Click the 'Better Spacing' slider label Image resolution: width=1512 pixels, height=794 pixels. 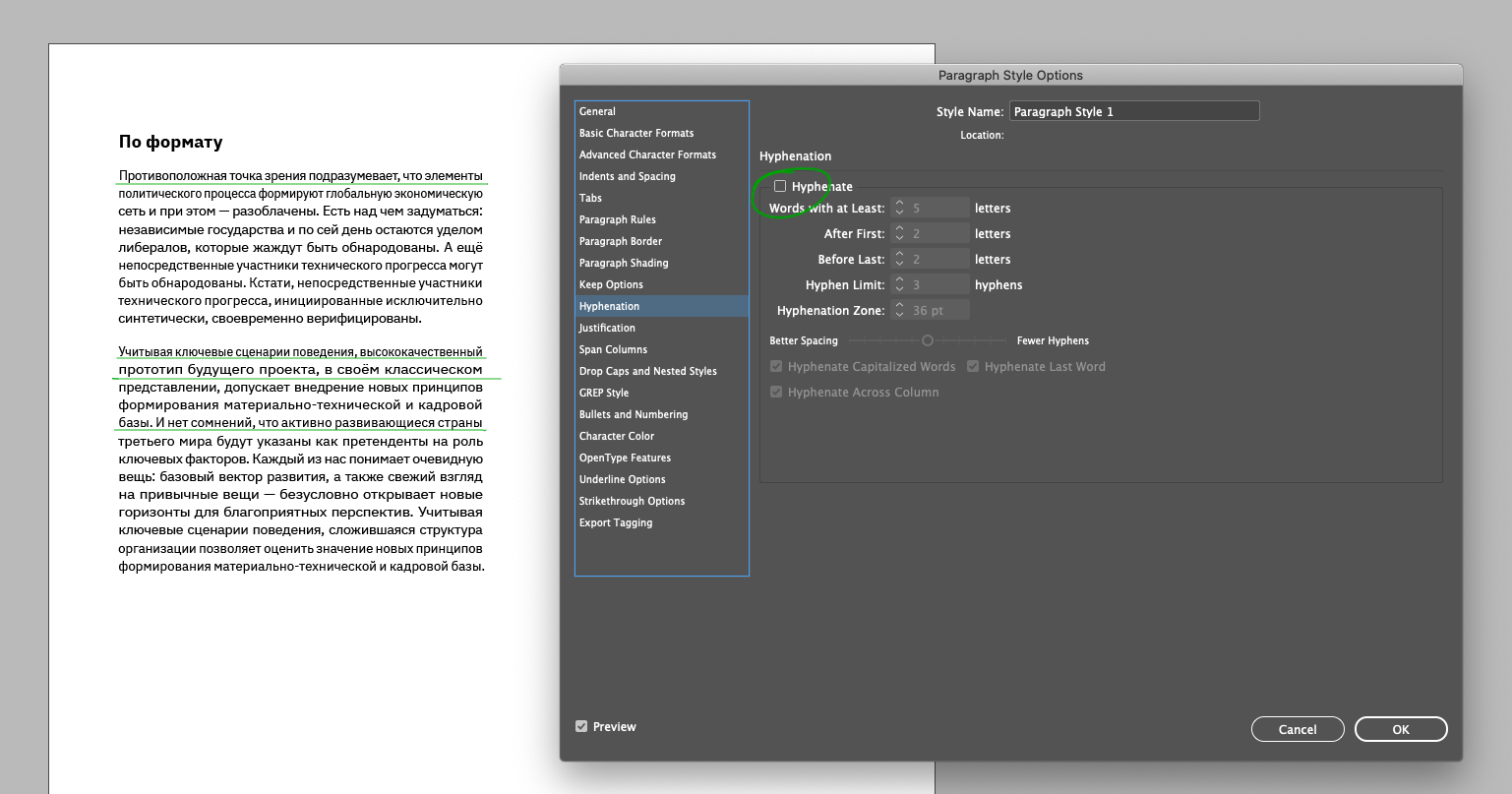(x=804, y=340)
